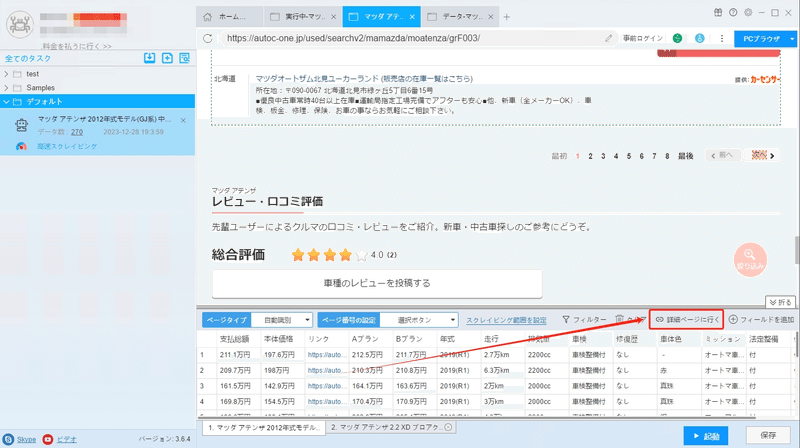Close the 実行中-マツ tab
Image resolution: width=800 pixels, height=448 pixels.
(334, 17)
